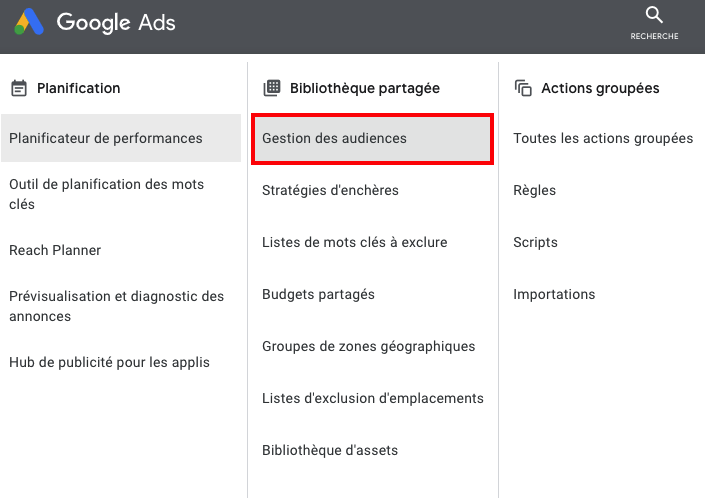Click the Google Ads logo icon
This screenshot has height=499, width=705.
pyautogui.click(x=28, y=22)
